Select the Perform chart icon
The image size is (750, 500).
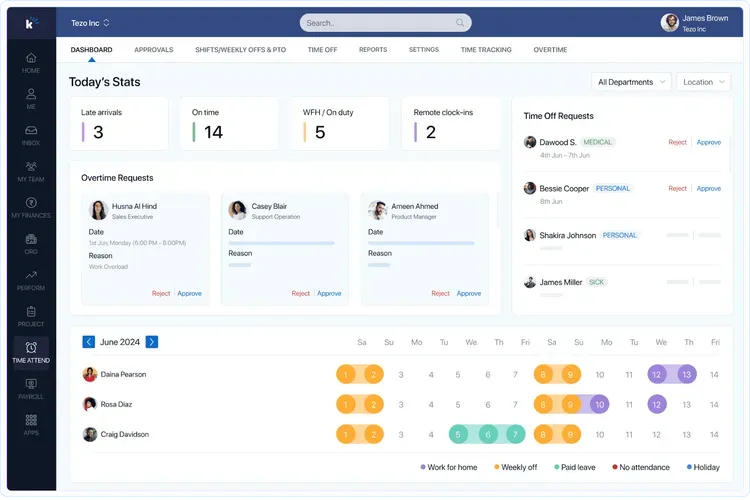pos(31,275)
